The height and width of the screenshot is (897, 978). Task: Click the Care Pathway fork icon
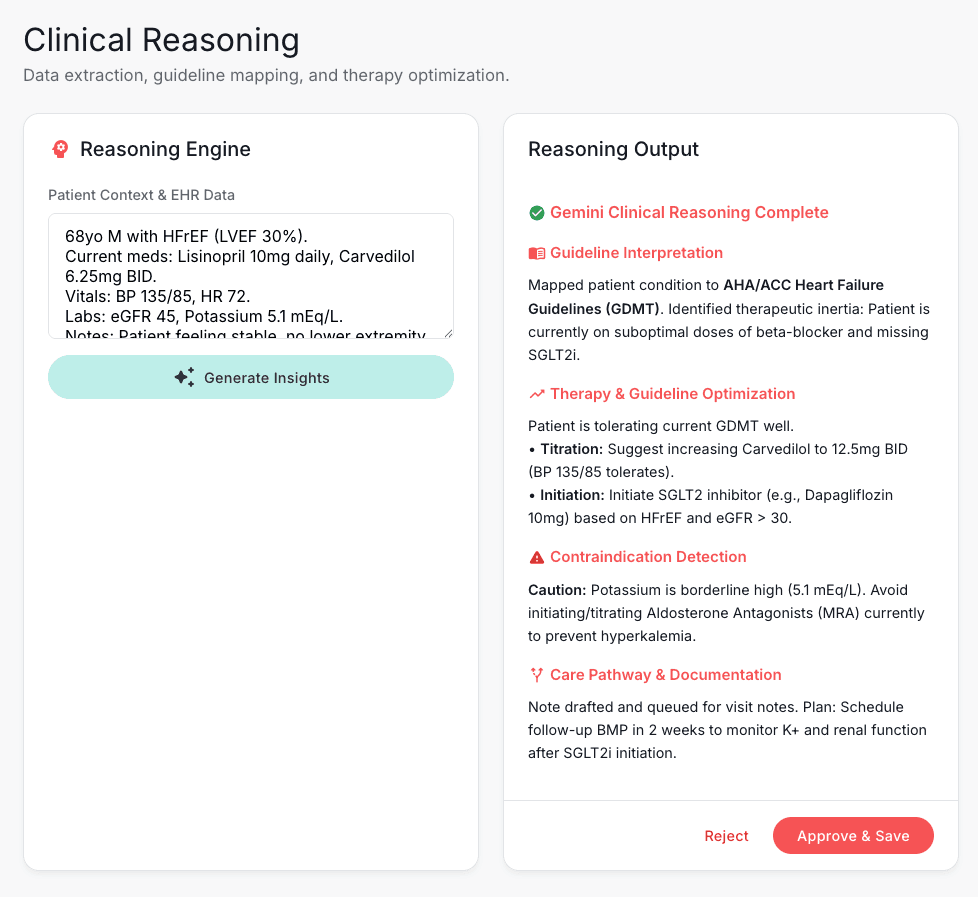536,675
